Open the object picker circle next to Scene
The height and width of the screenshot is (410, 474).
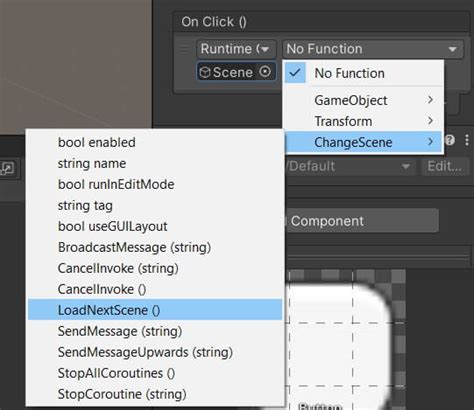[x=265, y=72]
